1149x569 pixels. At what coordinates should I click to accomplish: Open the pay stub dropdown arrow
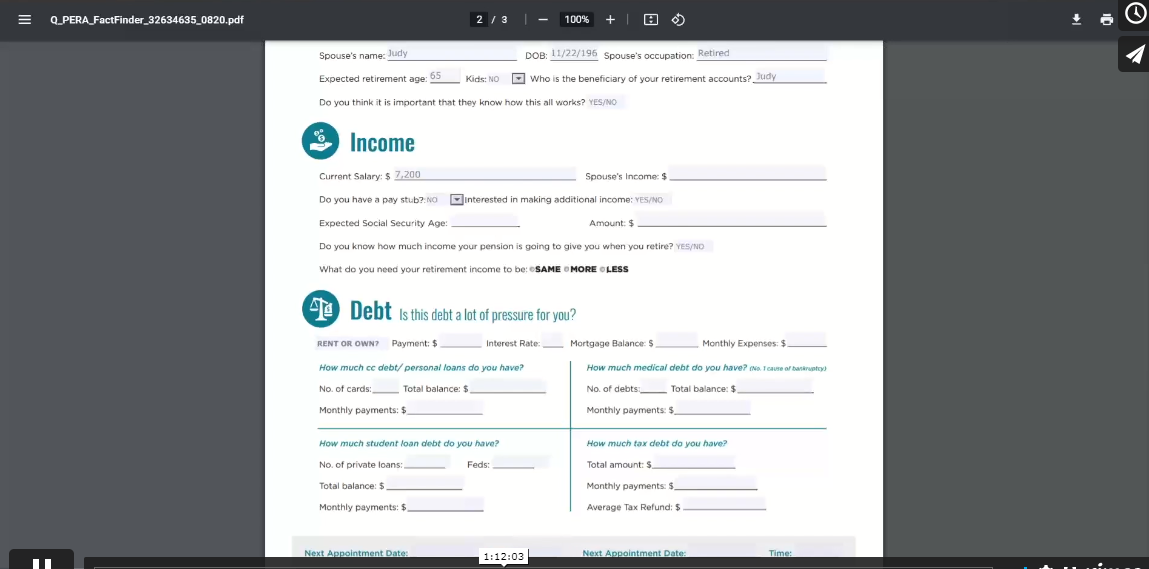(x=457, y=199)
